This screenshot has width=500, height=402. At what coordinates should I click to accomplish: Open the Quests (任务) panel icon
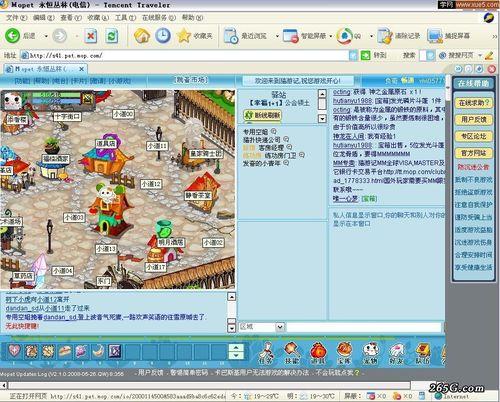[x=266, y=353]
